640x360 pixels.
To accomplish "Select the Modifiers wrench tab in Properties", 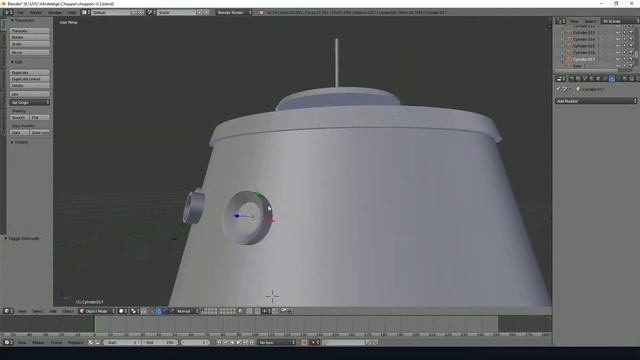I will tap(611, 78).
